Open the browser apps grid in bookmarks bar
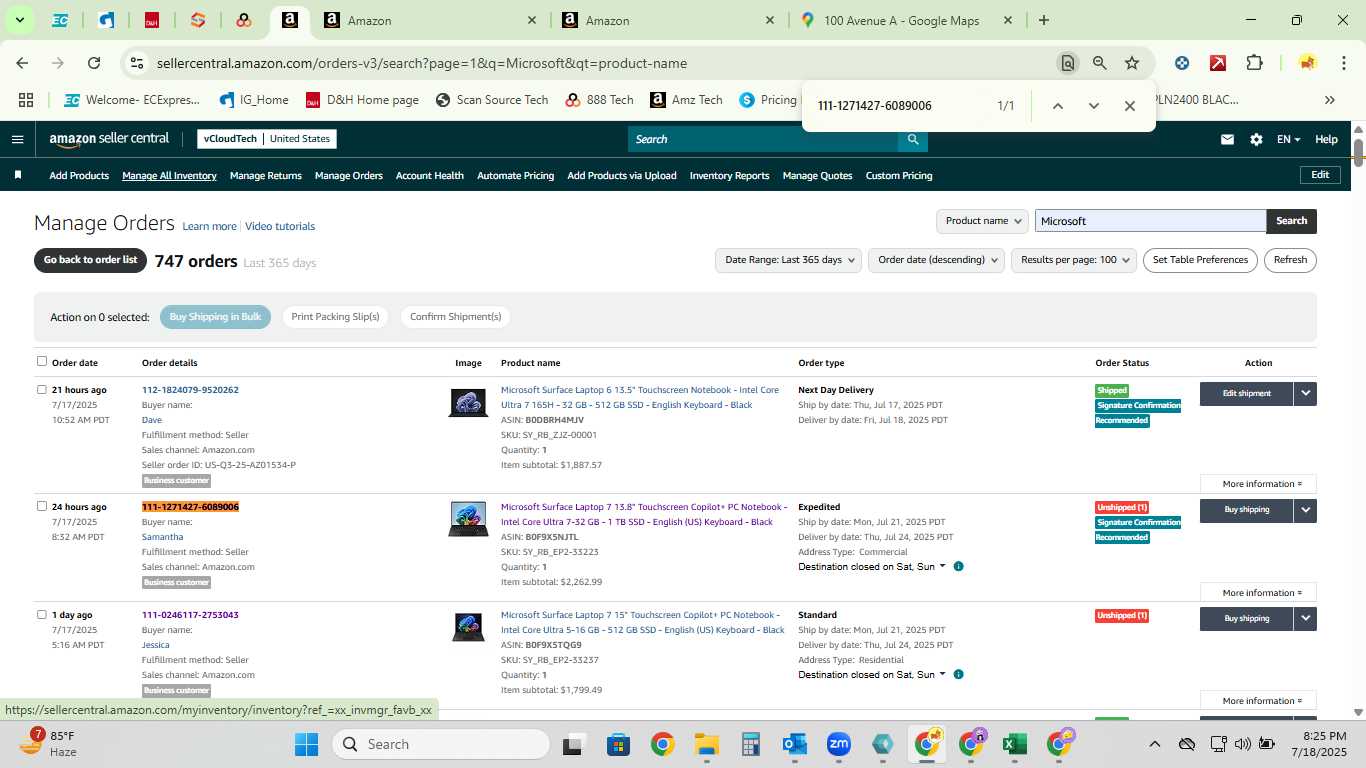 click(x=26, y=100)
